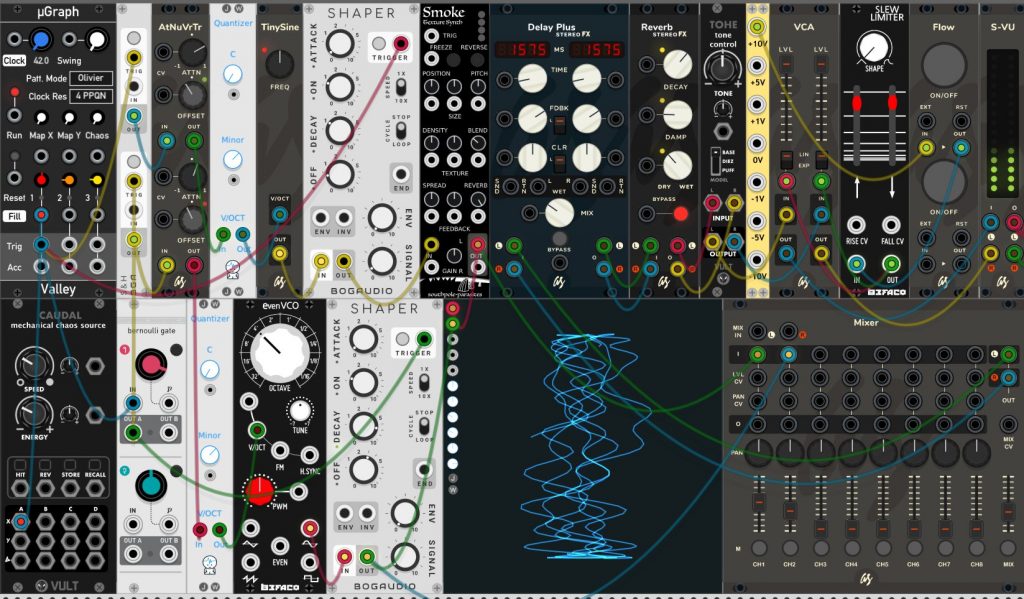Click the Caudal SPEED knob

[33, 365]
